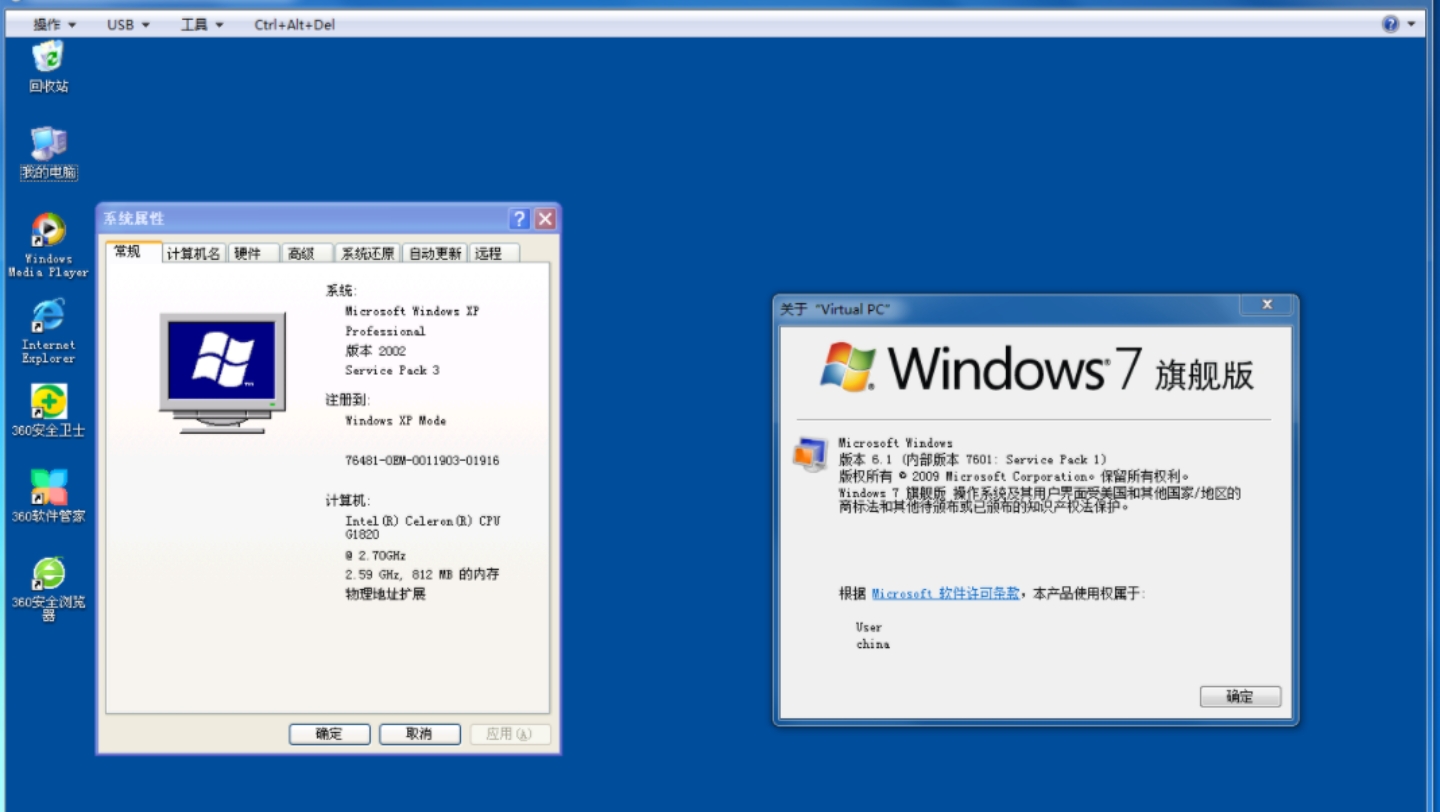Switch to the 系统还原 tab
The image size is (1440, 812).
click(367, 254)
